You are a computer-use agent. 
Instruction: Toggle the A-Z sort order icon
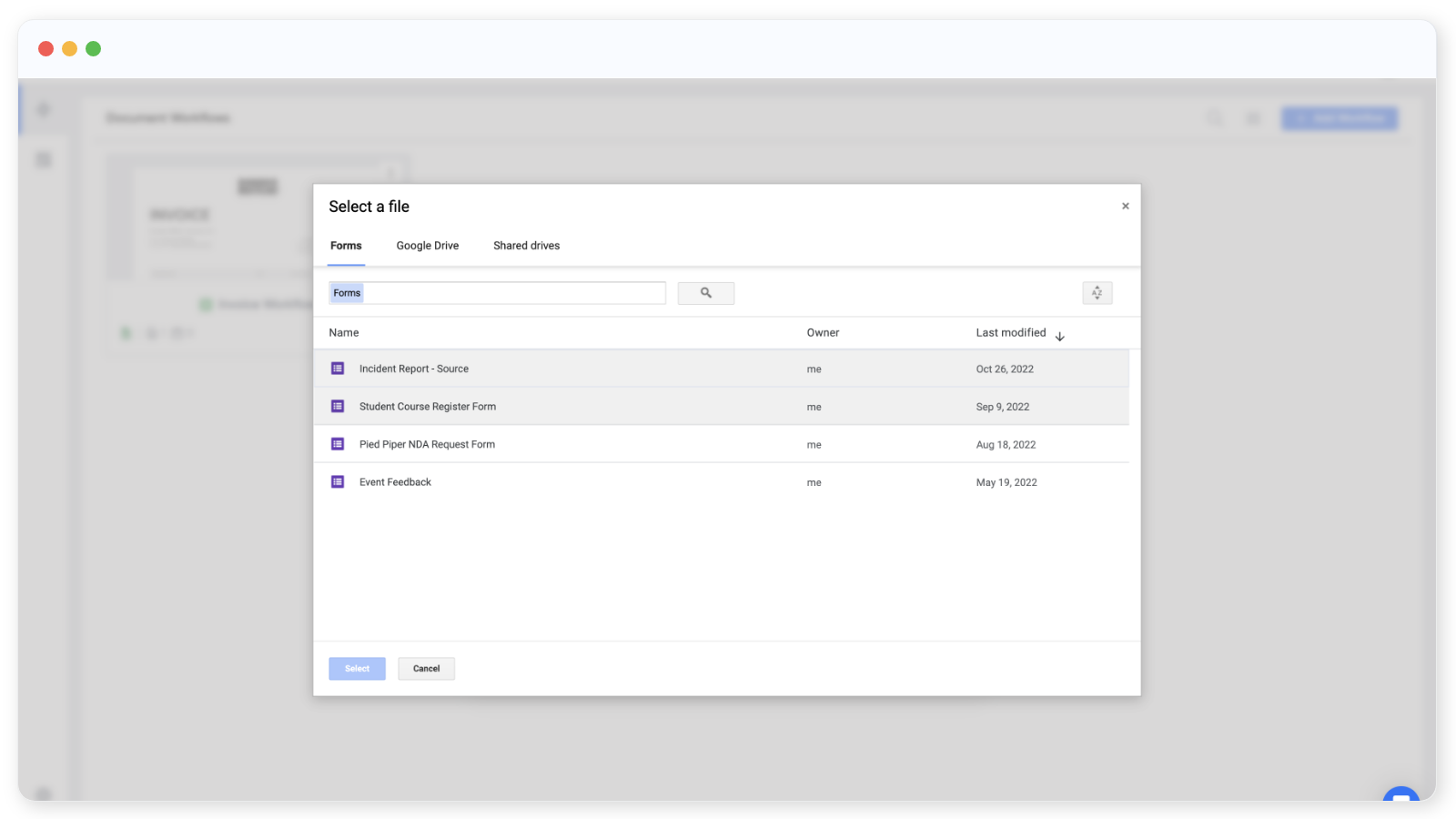(x=1097, y=293)
